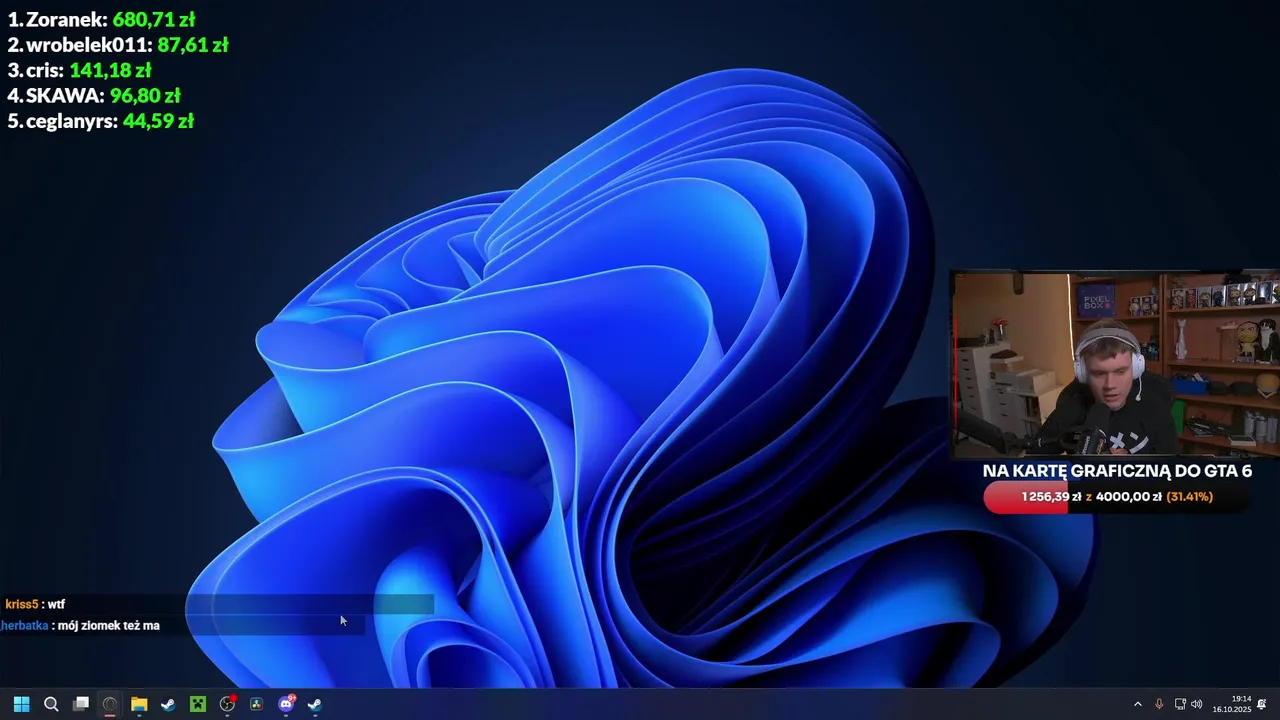Open OBS Studio from taskbar
The width and height of the screenshot is (1280, 720).
pyautogui.click(x=227, y=704)
